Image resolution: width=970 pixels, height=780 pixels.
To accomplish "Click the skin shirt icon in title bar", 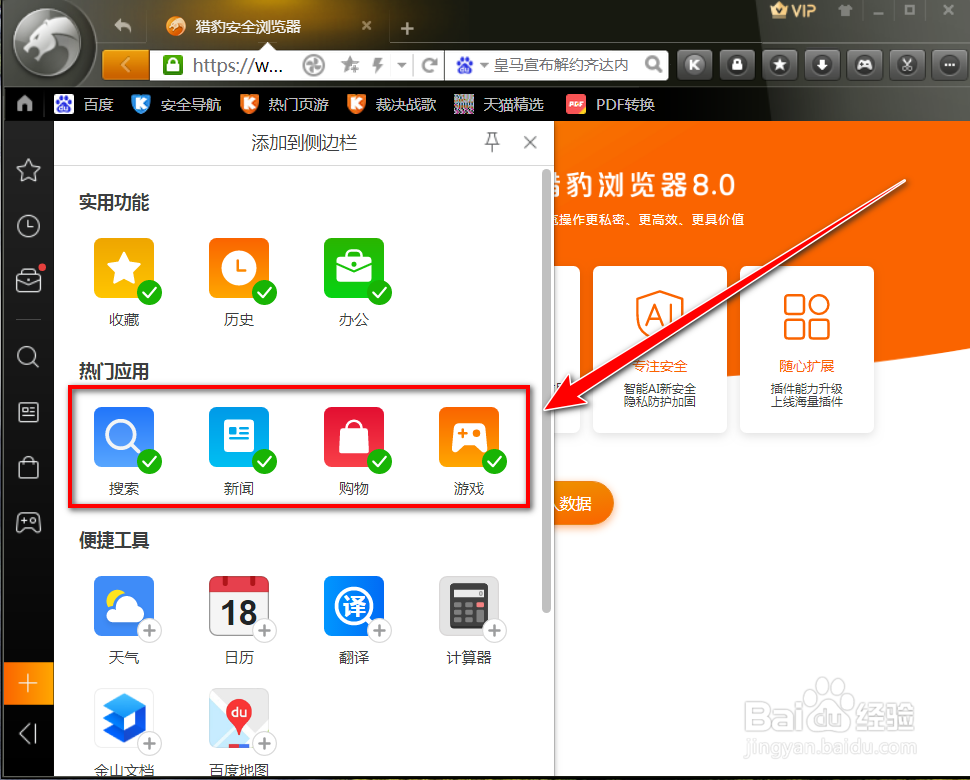I will click(x=845, y=11).
